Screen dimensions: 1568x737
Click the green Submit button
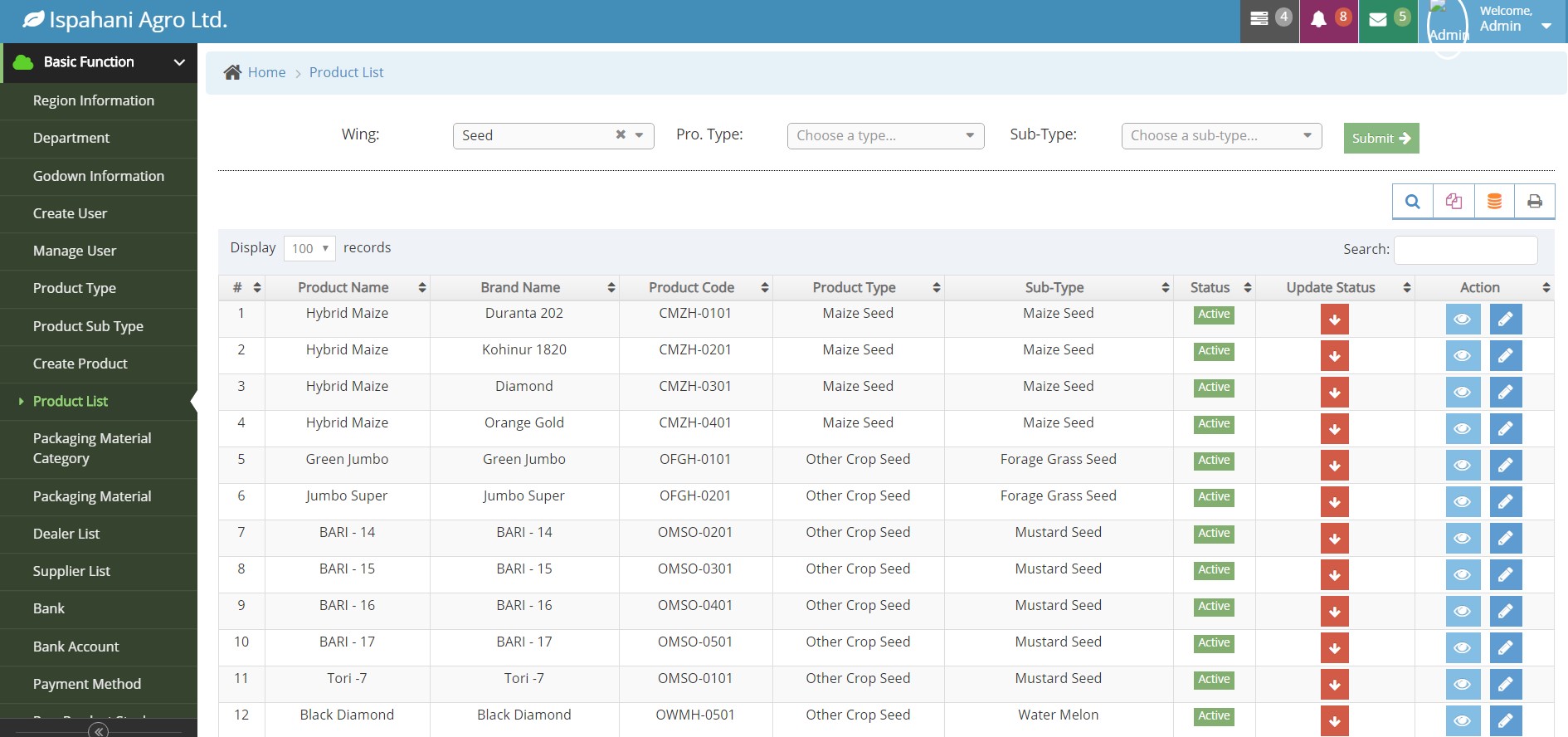[1381, 139]
